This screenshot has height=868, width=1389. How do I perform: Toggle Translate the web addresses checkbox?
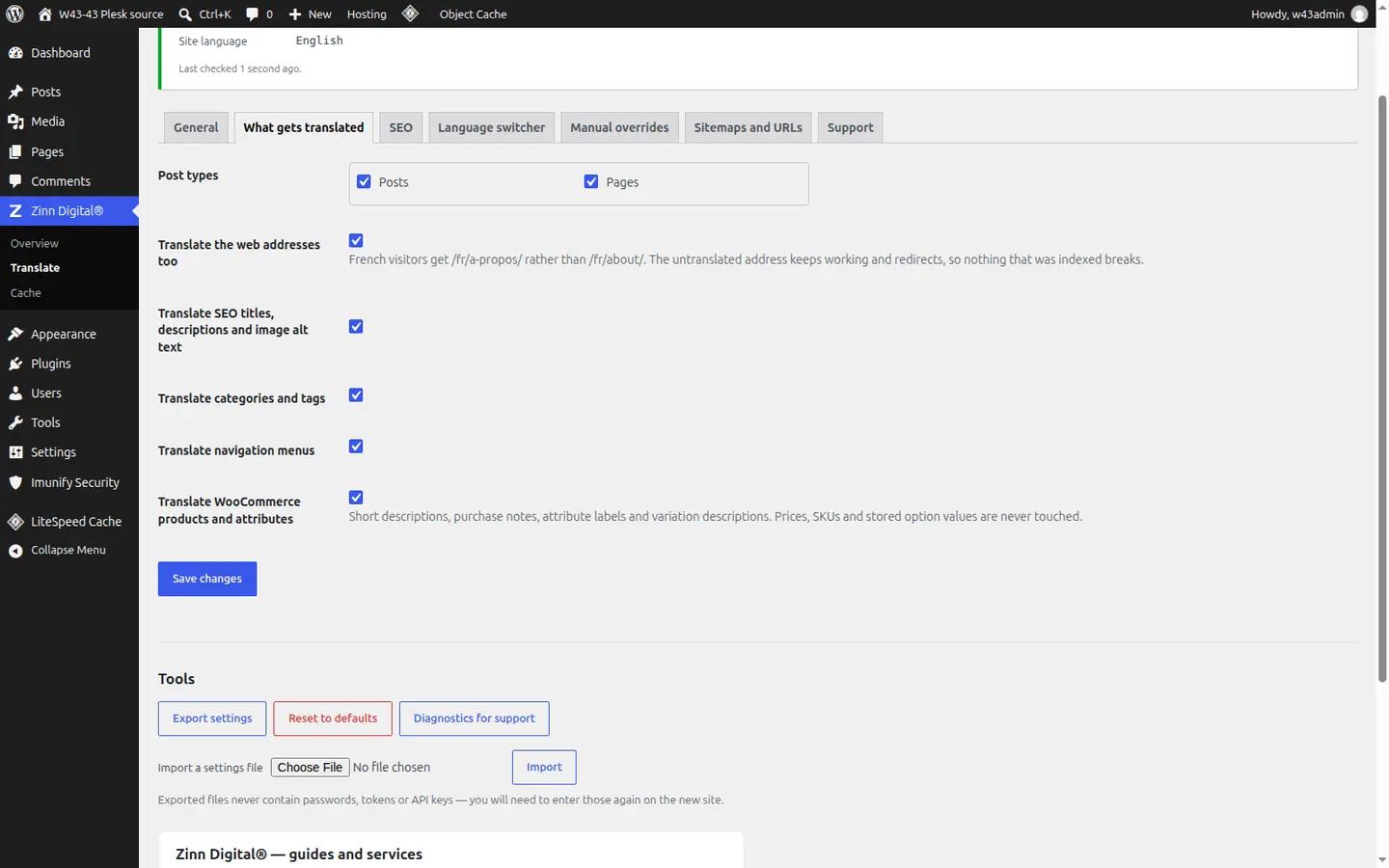point(356,240)
